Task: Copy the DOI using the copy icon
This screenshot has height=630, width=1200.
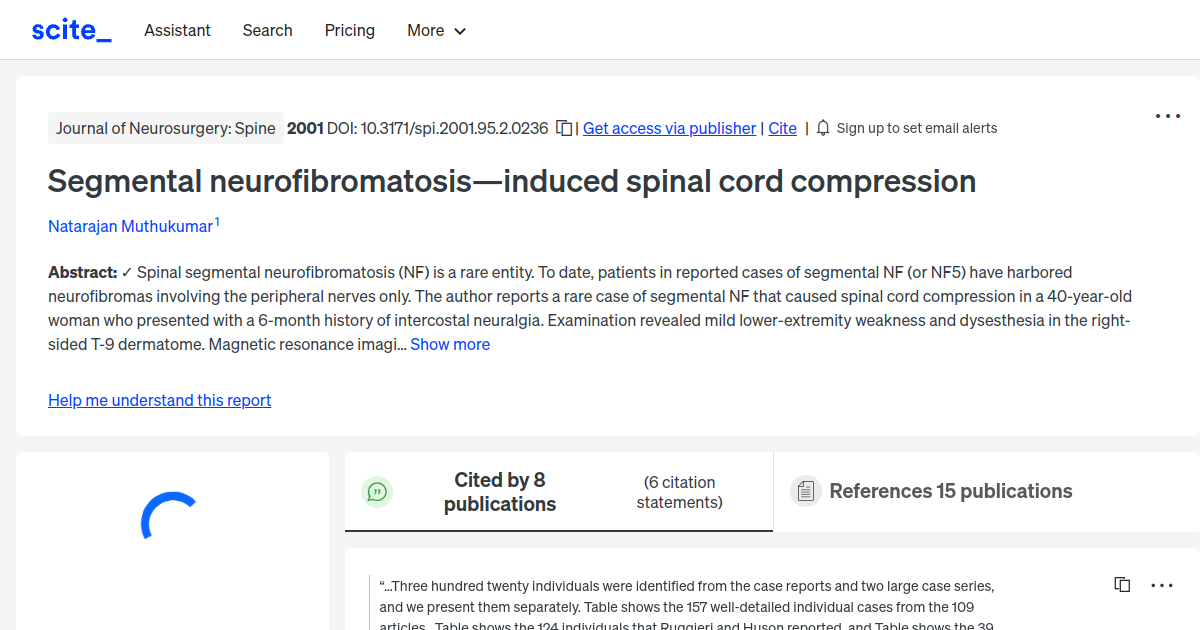Action: tap(563, 128)
